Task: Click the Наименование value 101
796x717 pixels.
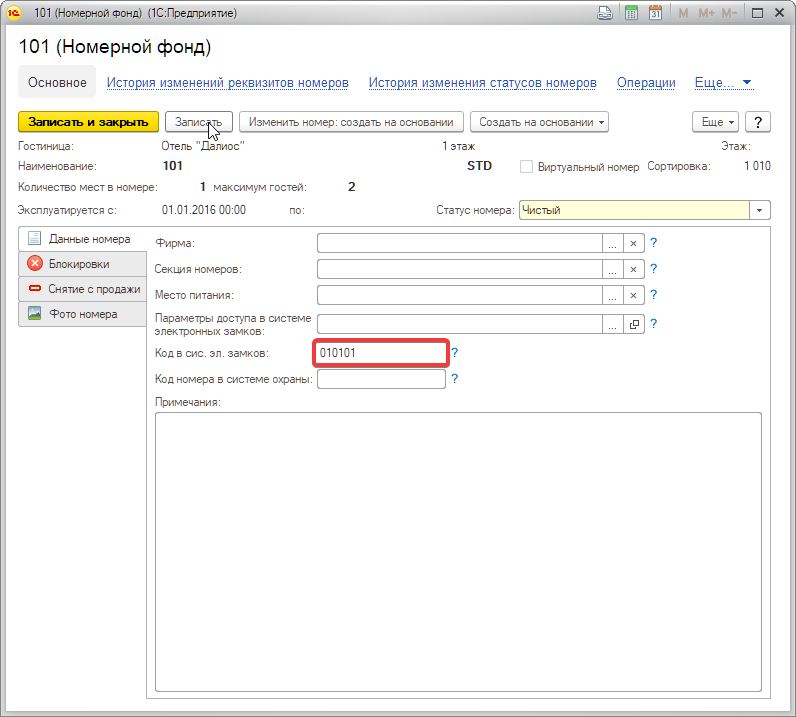Action: 173,166
